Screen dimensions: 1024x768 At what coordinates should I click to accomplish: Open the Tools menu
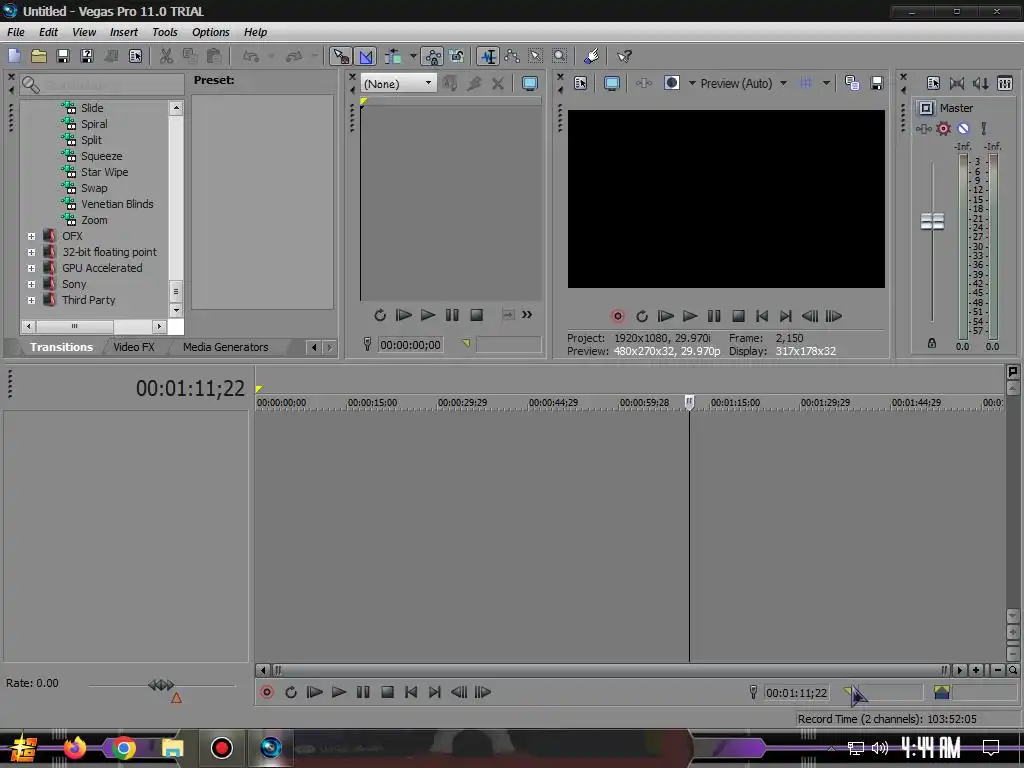[x=165, y=32]
